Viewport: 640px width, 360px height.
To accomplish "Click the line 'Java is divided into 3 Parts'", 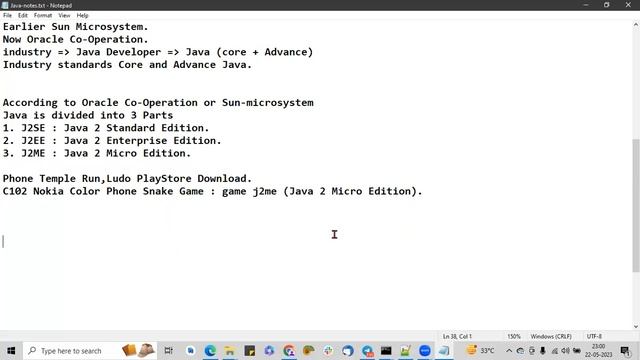I will click(x=88, y=116).
